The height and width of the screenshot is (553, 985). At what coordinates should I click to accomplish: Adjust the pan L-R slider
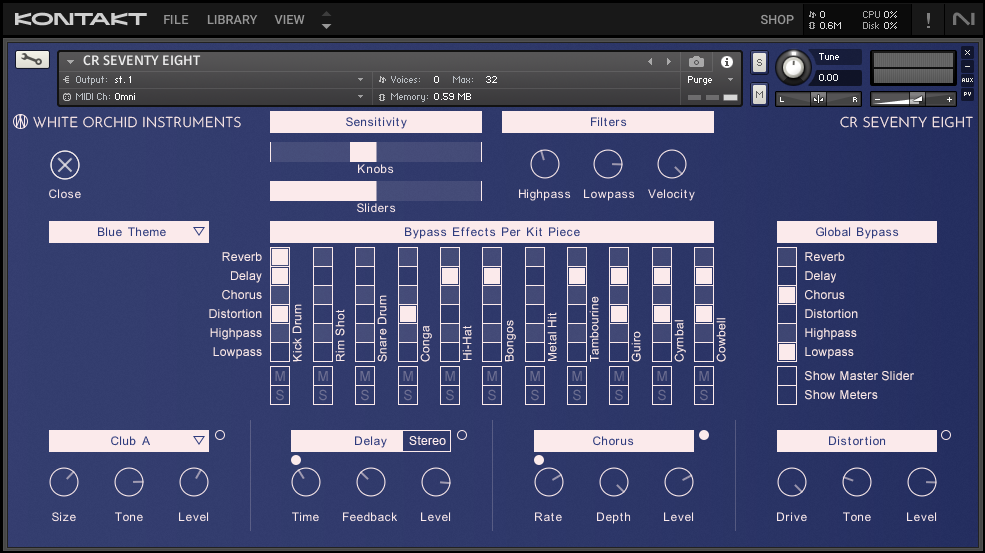819,99
